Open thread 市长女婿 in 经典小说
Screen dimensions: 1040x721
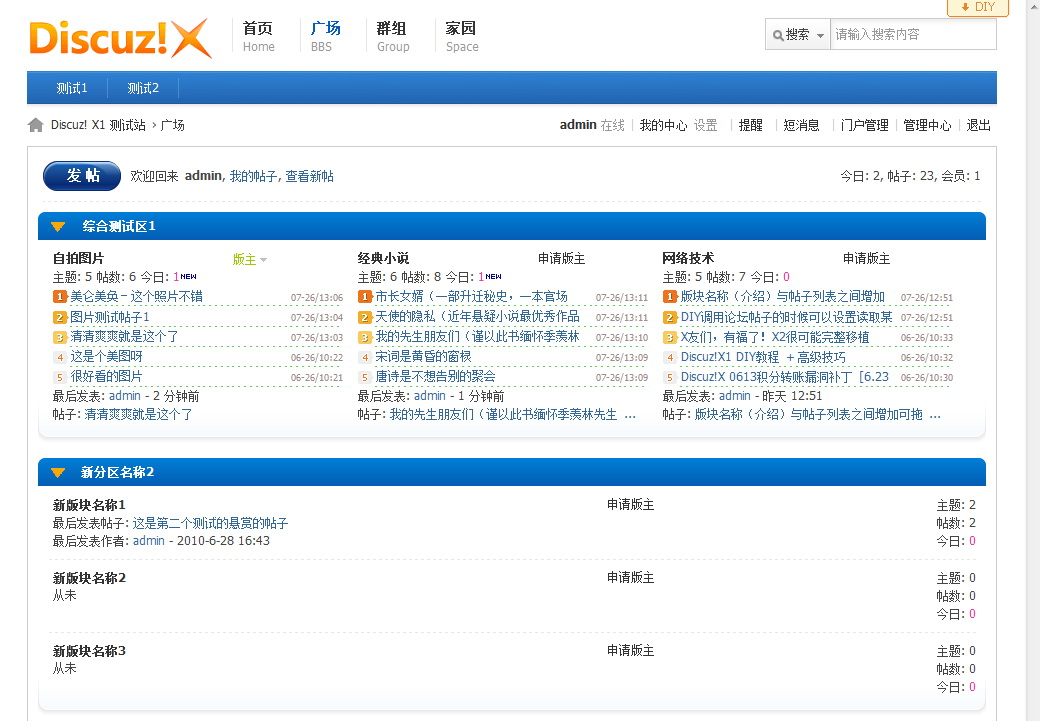point(472,296)
